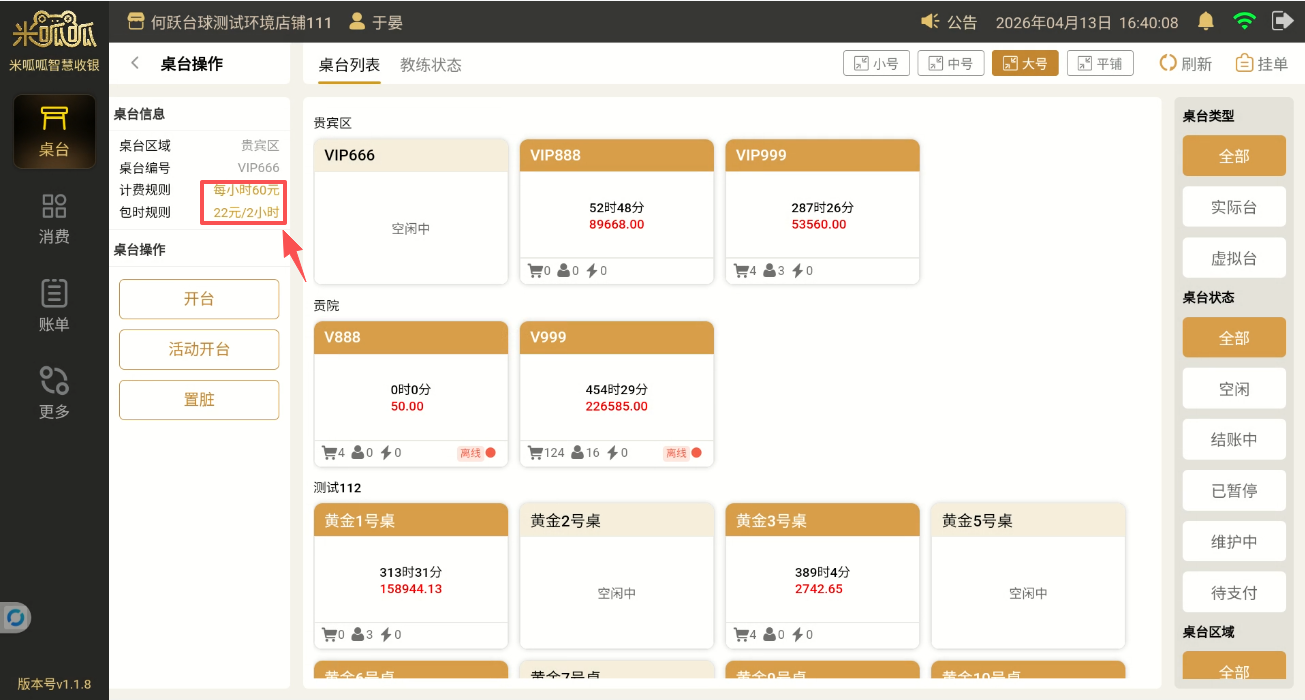
Task: Switch to the 教练状态 tab
Action: 431,65
